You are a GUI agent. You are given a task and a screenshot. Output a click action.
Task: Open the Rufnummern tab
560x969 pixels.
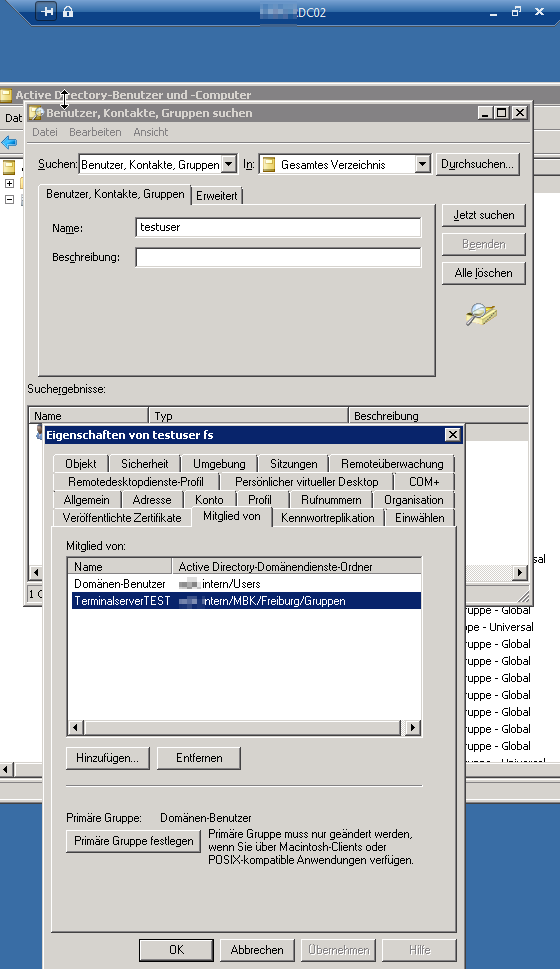point(331,499)
